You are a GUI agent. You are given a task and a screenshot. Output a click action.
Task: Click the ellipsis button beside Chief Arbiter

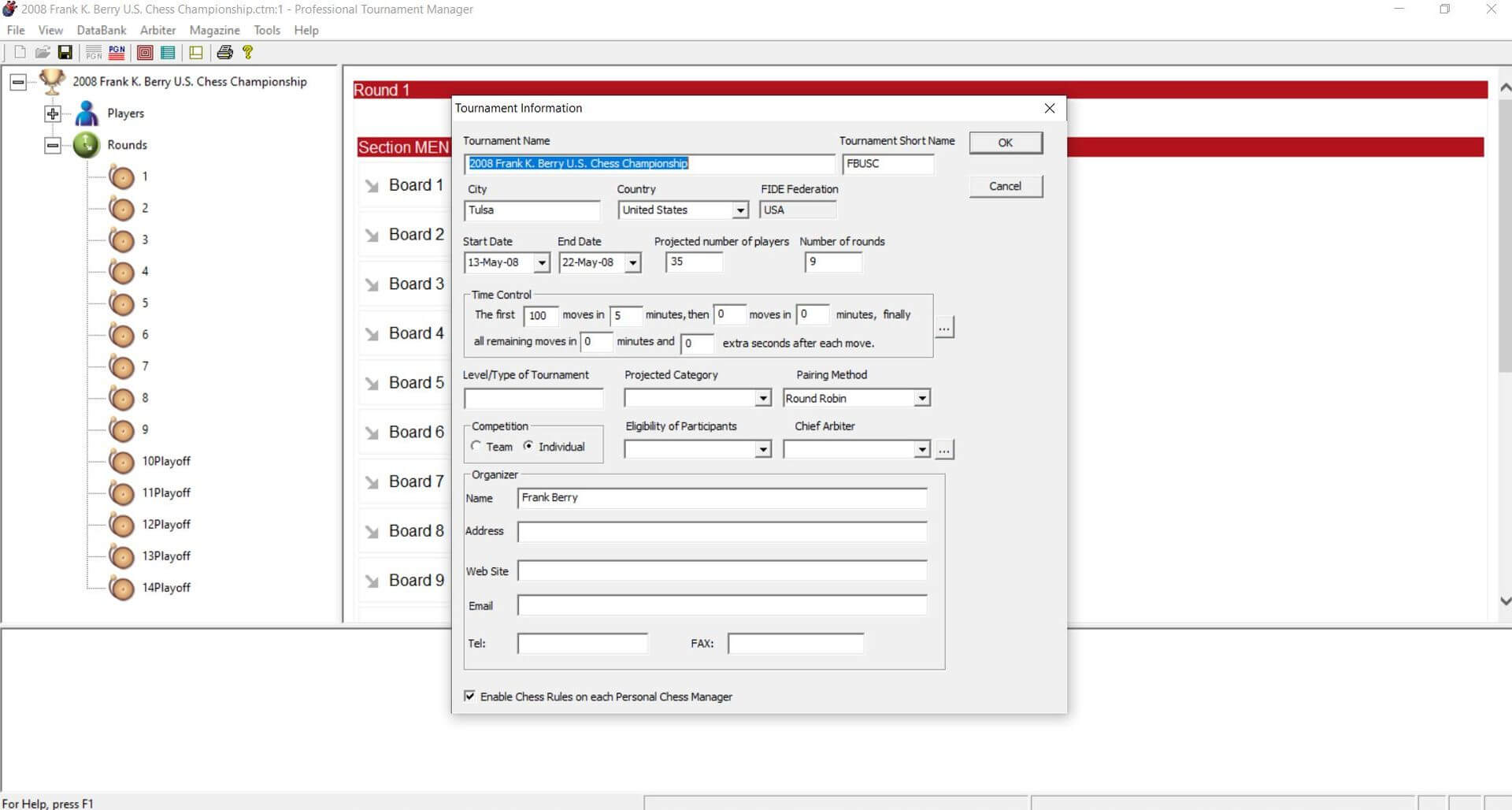944,450
